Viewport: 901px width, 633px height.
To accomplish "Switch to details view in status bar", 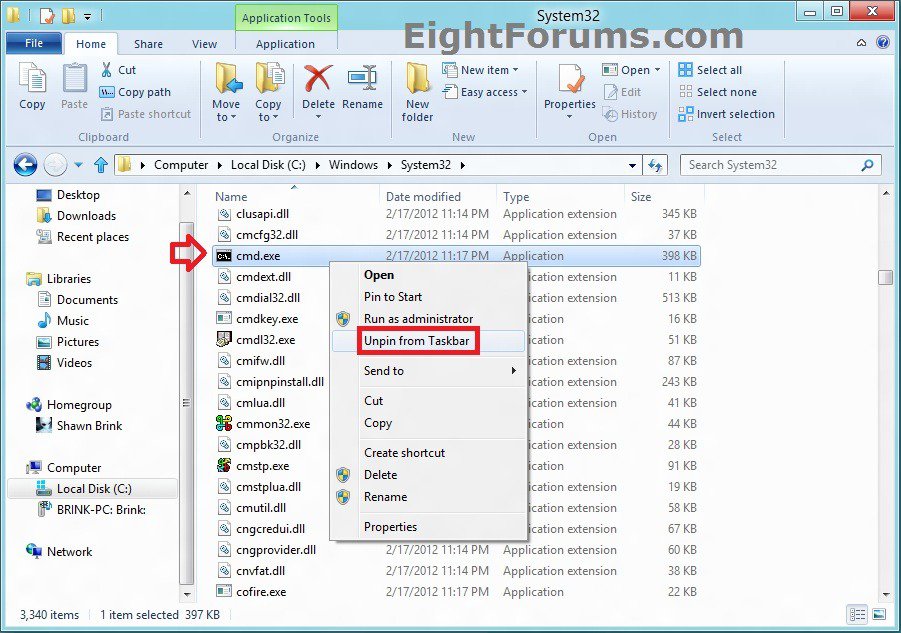I will point(858,614).
